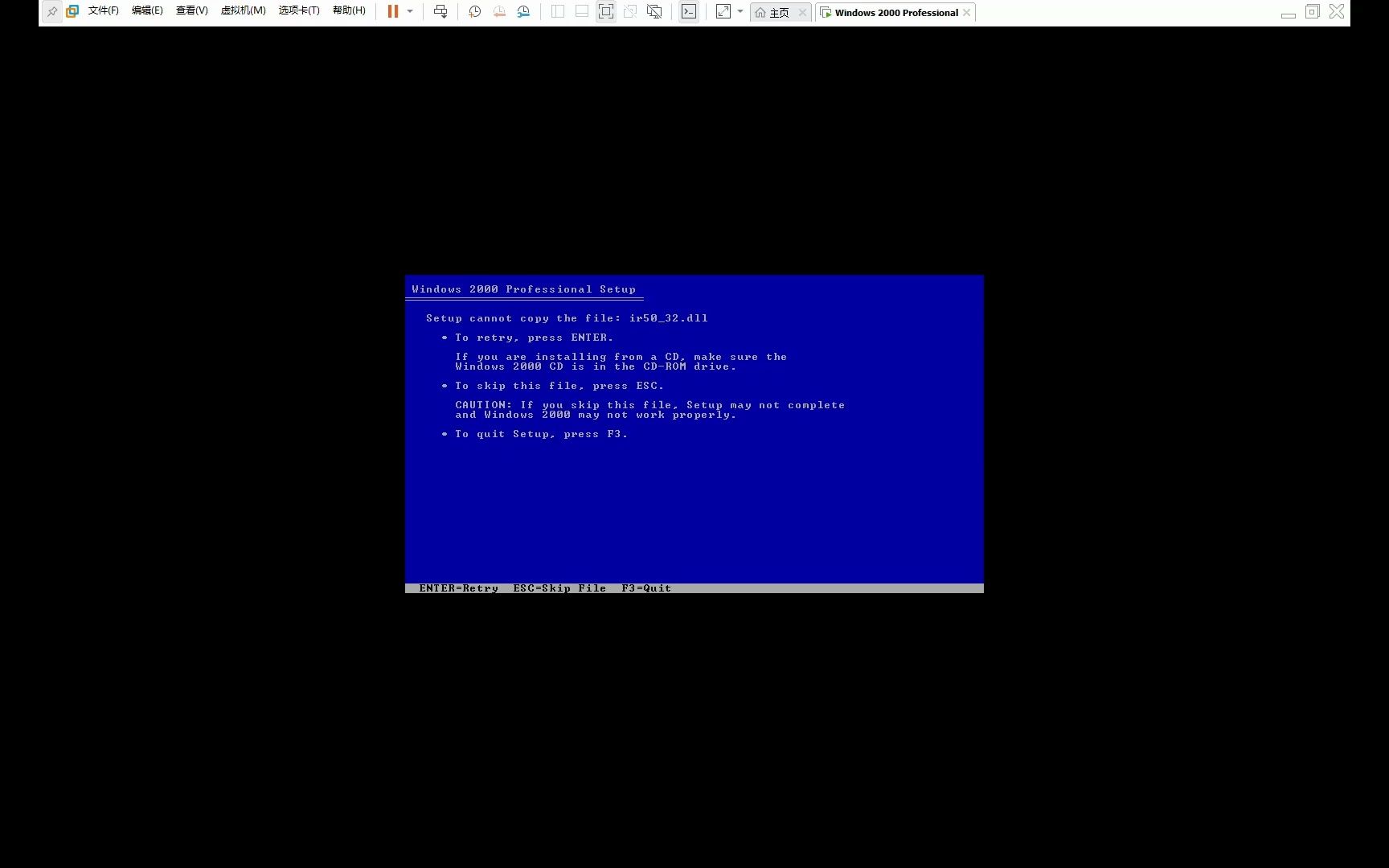
Task: Click inside the Windows 2000 Setup screen
Action: coord(694,434)
